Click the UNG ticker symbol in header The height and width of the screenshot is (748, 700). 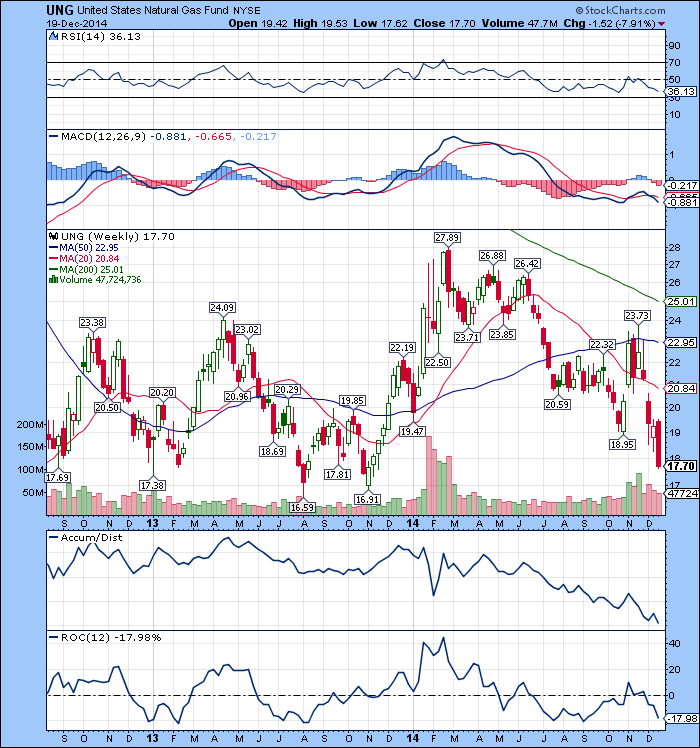click(x=60, y=10)
